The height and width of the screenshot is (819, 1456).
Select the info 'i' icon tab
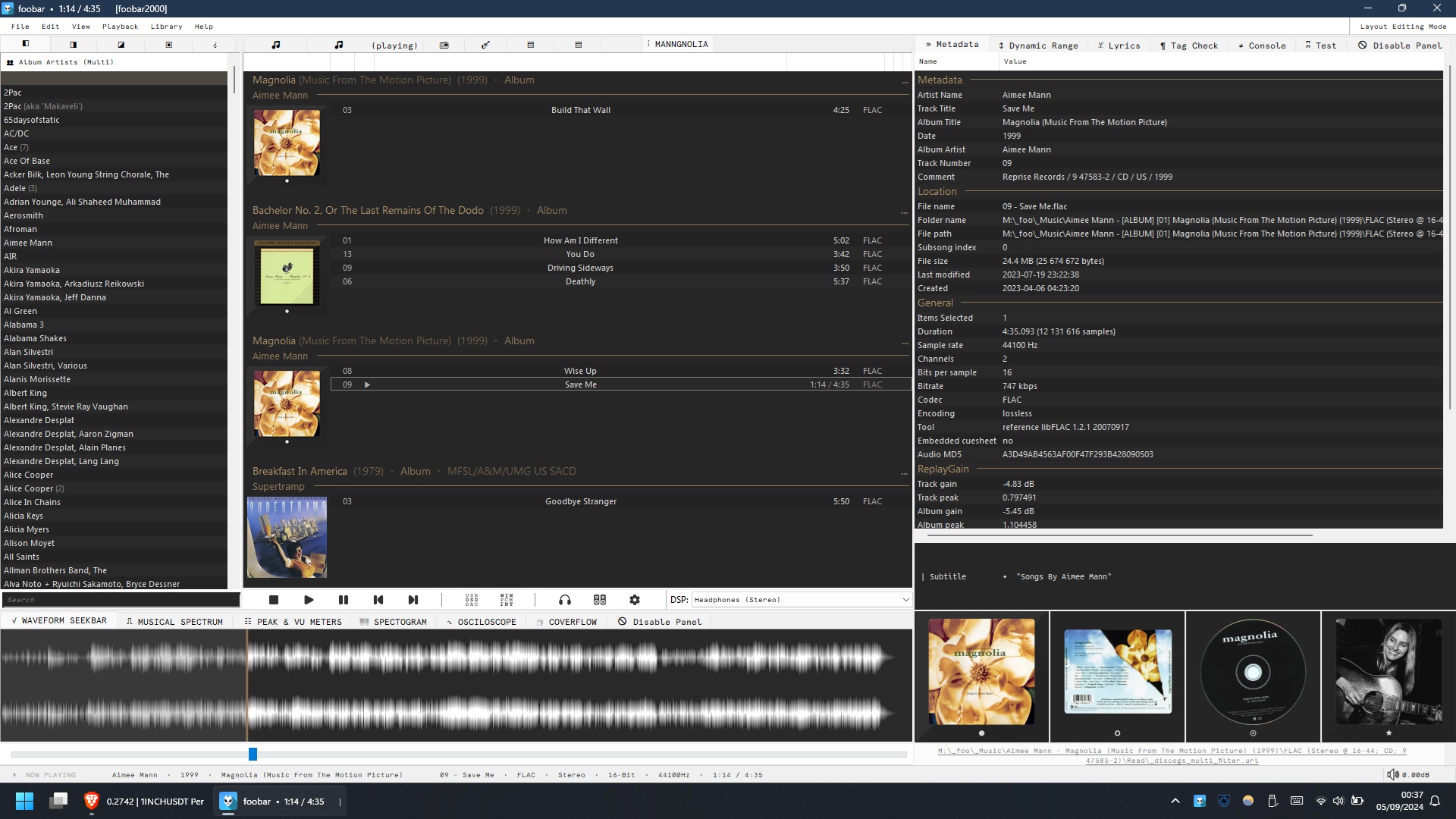pyautogui.click(x=215, y=45)
